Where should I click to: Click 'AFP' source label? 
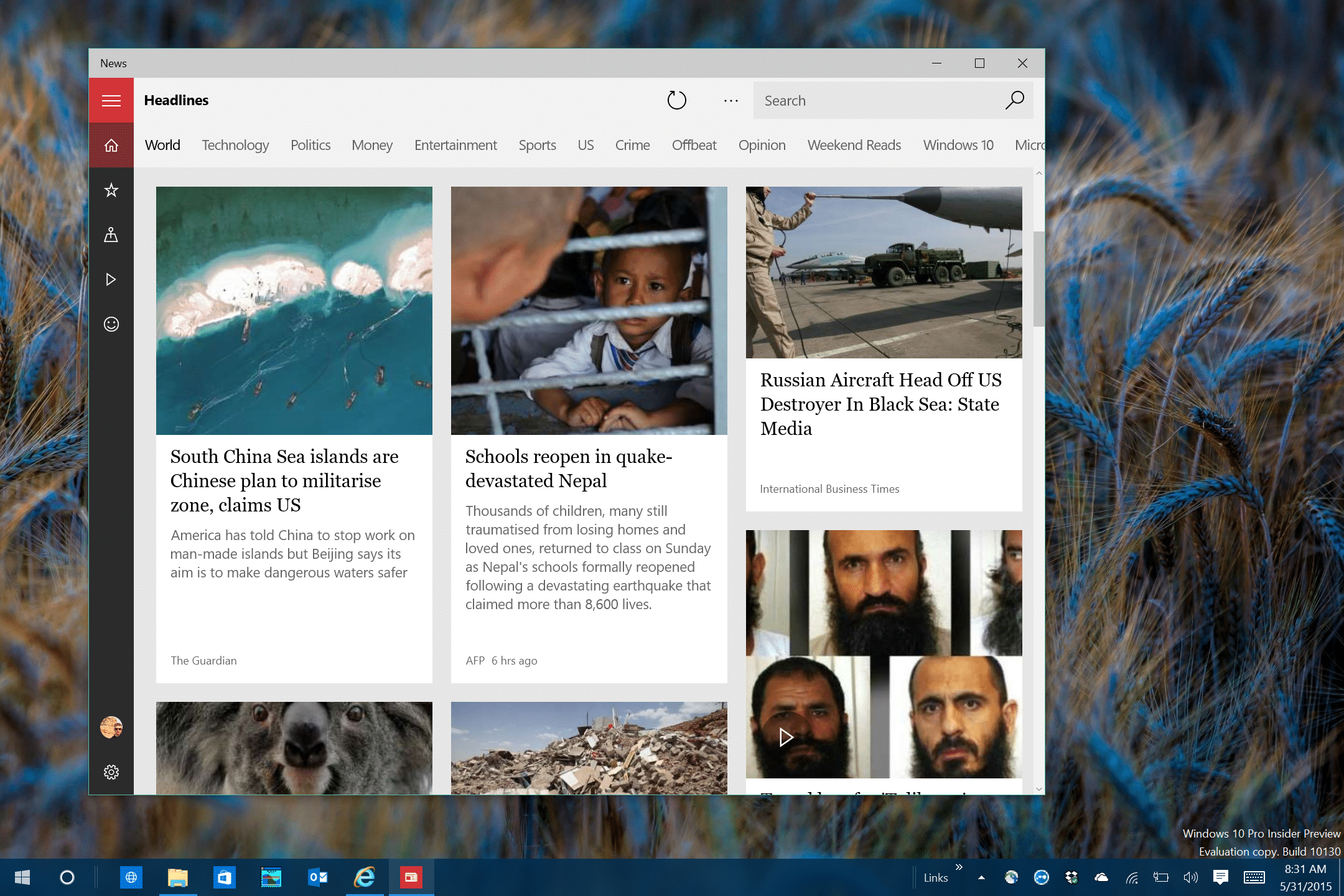point(475,660)
